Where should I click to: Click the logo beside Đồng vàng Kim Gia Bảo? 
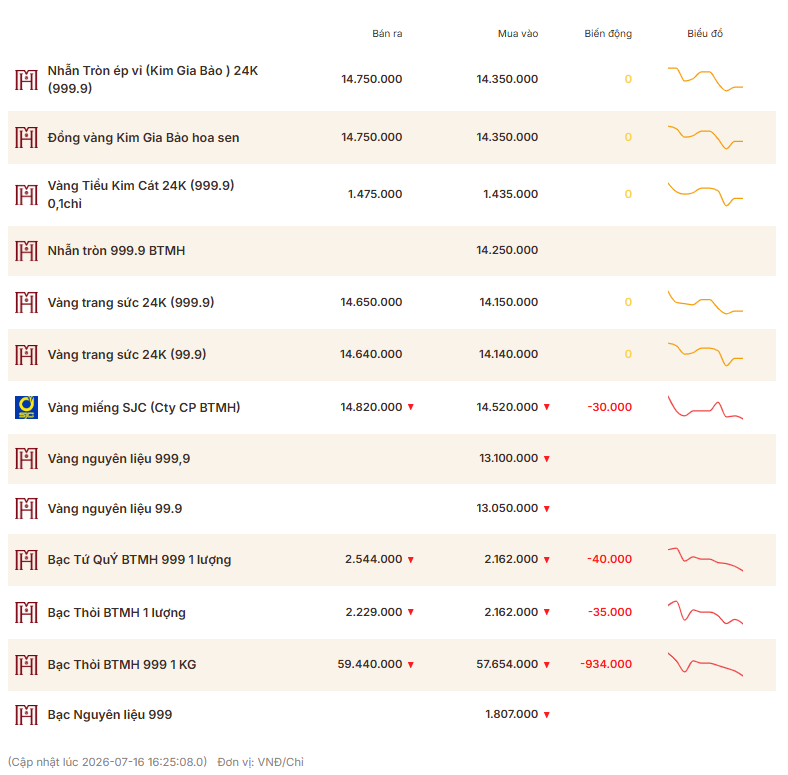tap(26, 137)
